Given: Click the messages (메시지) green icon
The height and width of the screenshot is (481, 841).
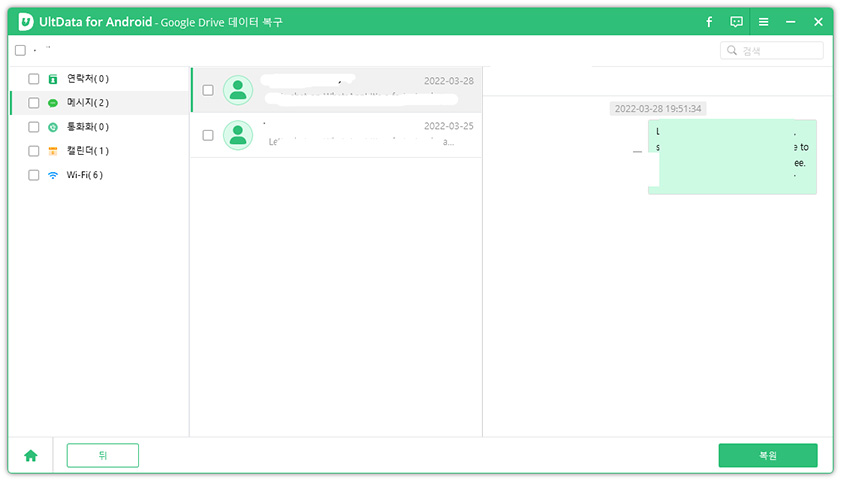Looking at the screenshot, I should click(53, 103).
